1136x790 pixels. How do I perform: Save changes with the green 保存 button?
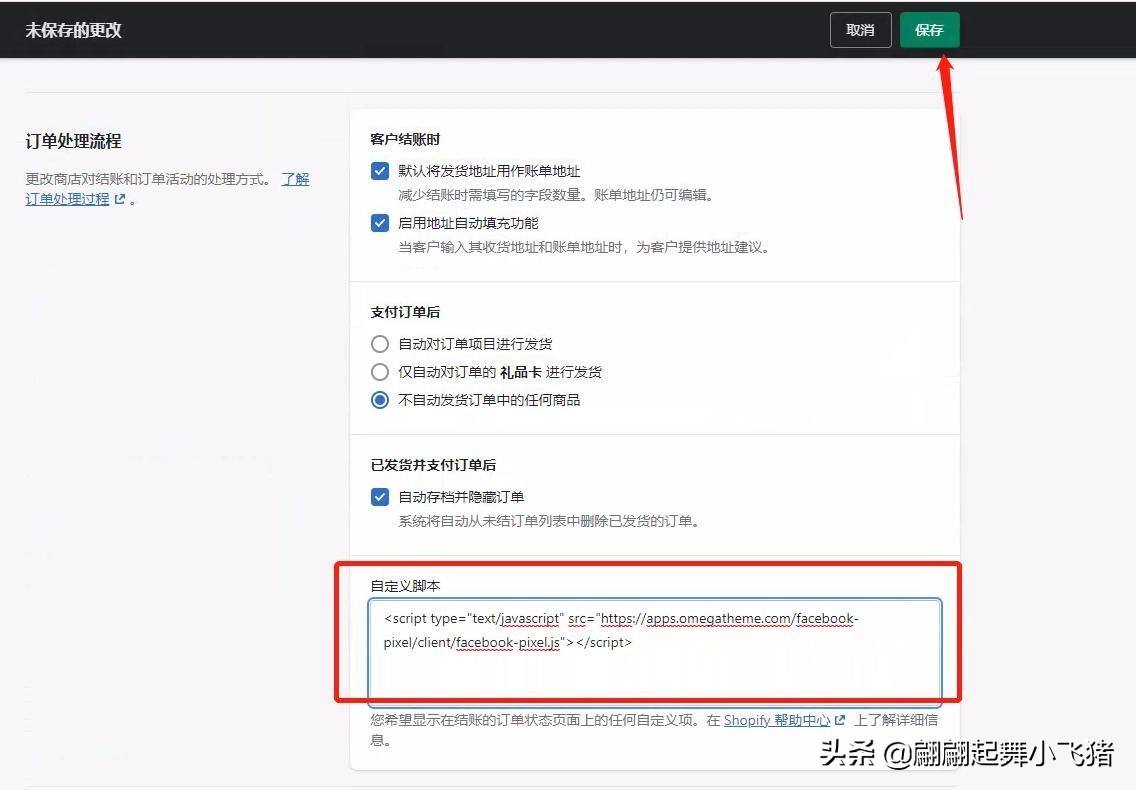click(929, 30)
